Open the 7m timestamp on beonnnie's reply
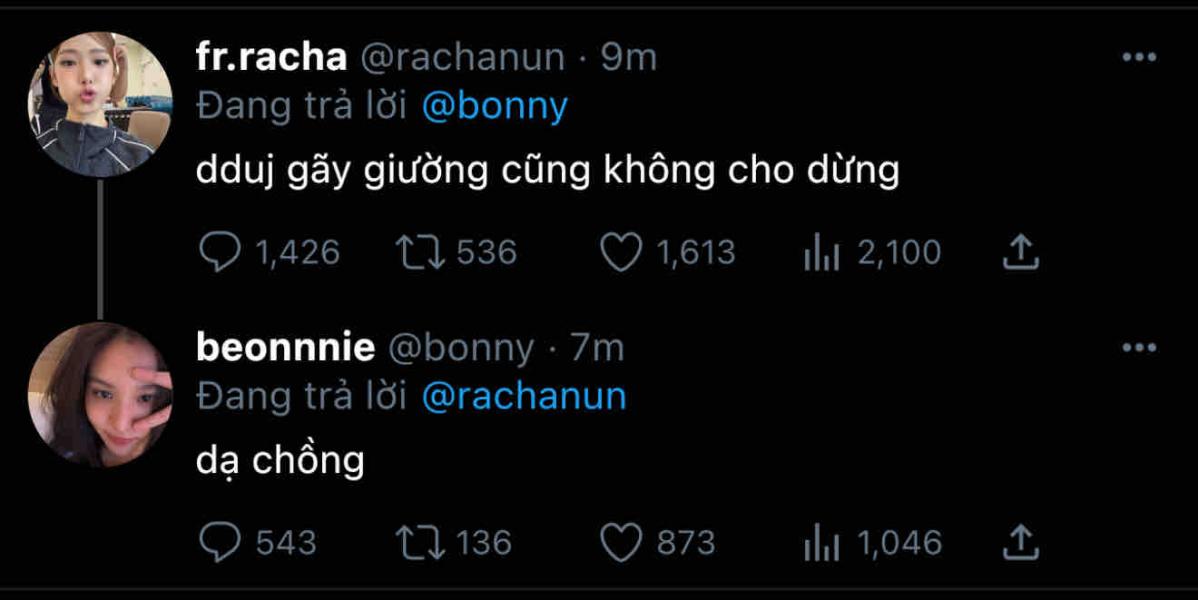Viewport: 1198px width, 600px height. click(x=597, y=348)
